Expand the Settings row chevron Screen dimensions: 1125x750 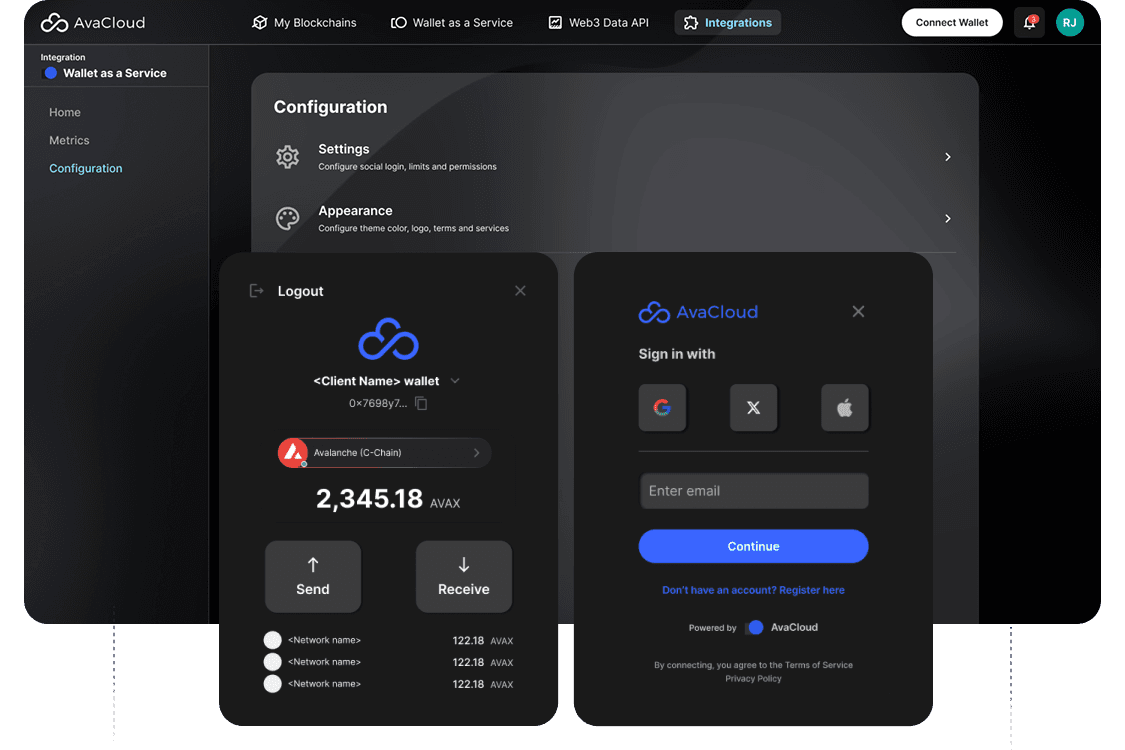click(x=948, y=156)
